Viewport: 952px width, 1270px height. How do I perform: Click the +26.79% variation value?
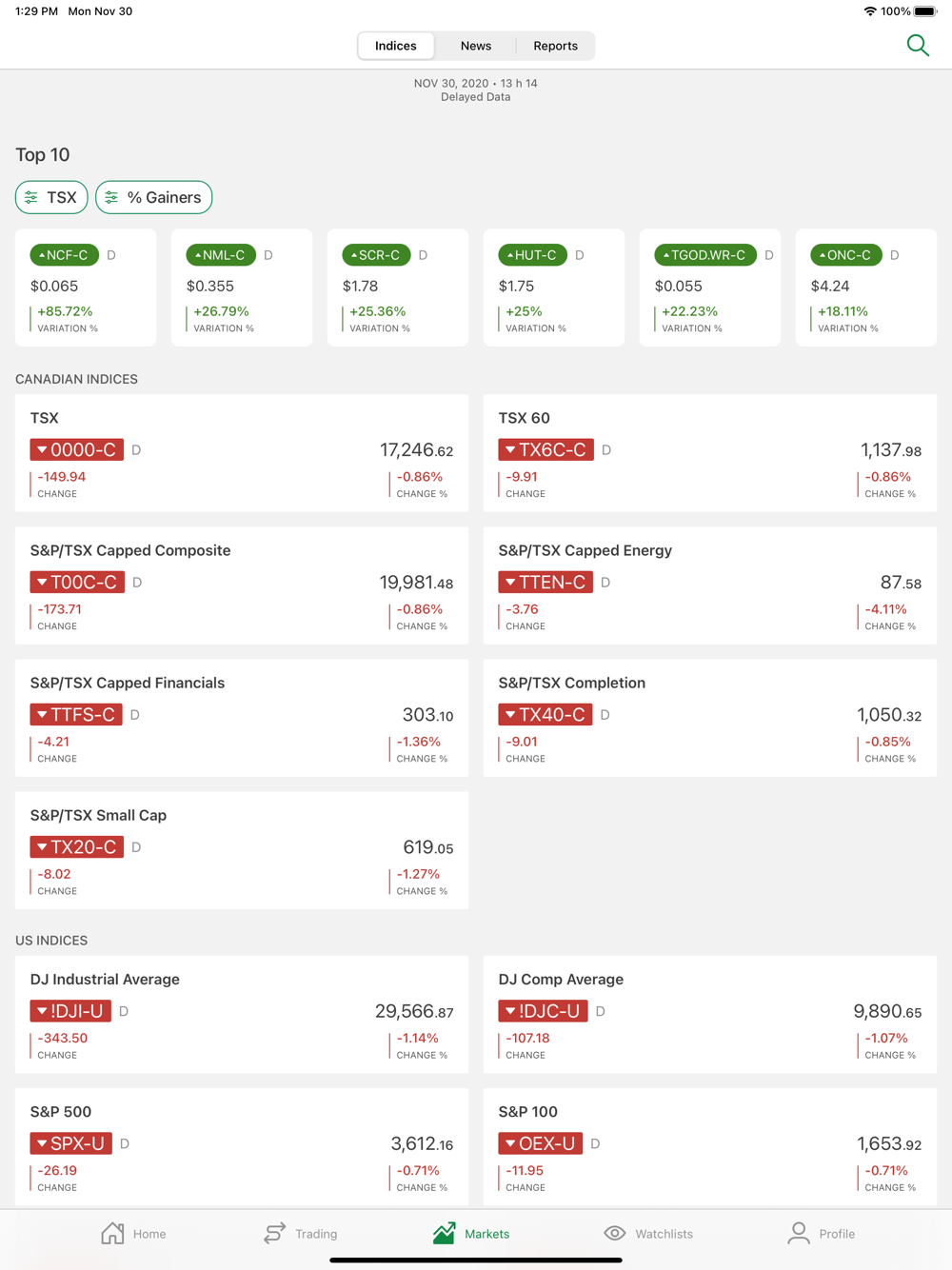(221, 311)
